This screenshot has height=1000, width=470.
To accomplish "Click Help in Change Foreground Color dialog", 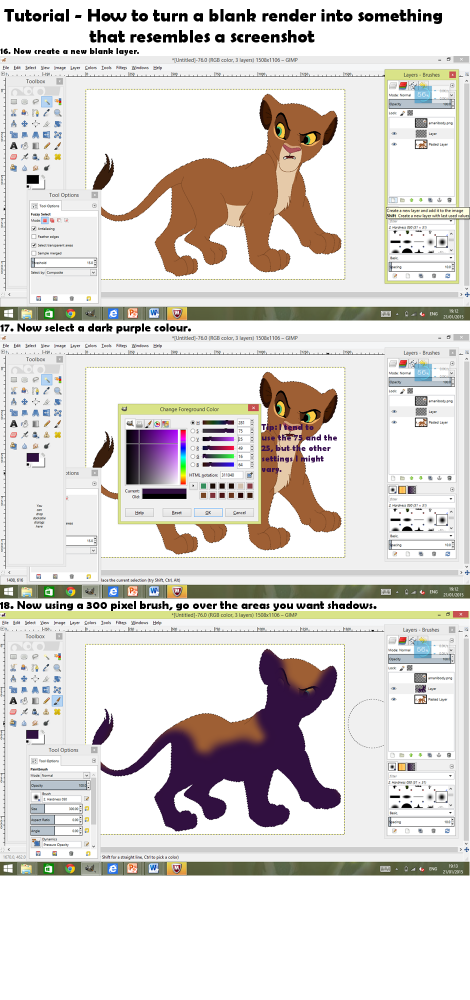I will 139,513.
